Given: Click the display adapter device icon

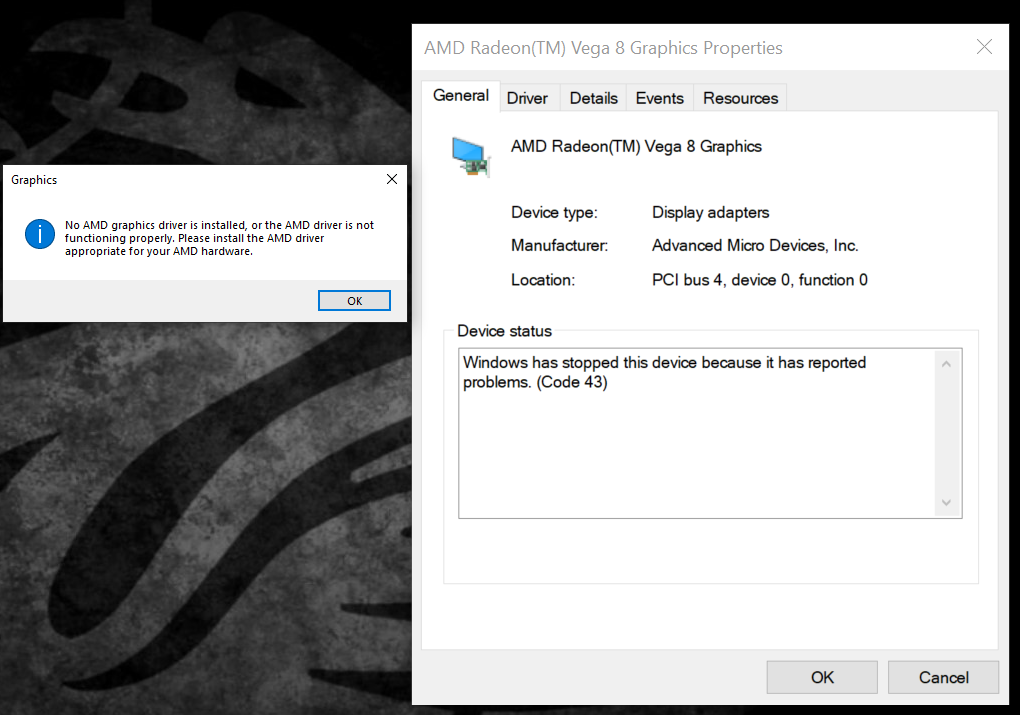Looking at the screenshot, I should [x=471, y=156].
